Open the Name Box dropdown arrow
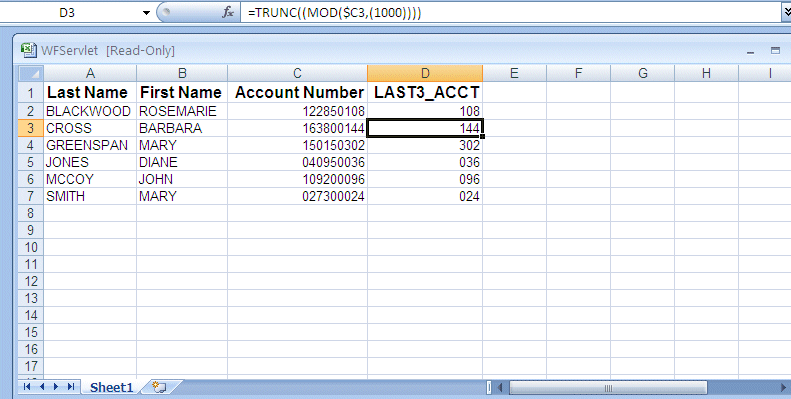The width and height of the screenshot is (791, 399). pos(146,13)
